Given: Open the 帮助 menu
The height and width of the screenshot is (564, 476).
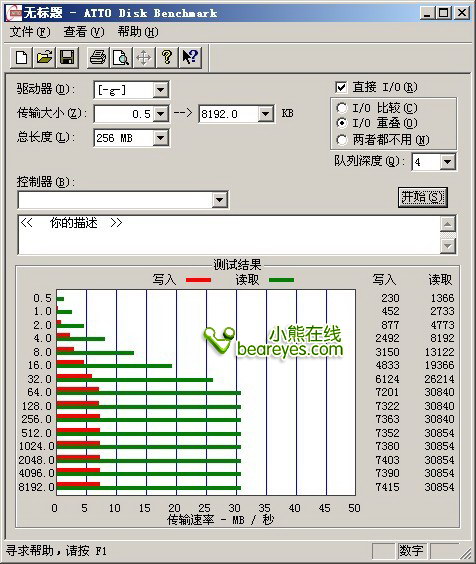Looking at the screenshot, I should click(x=138, y=32).
